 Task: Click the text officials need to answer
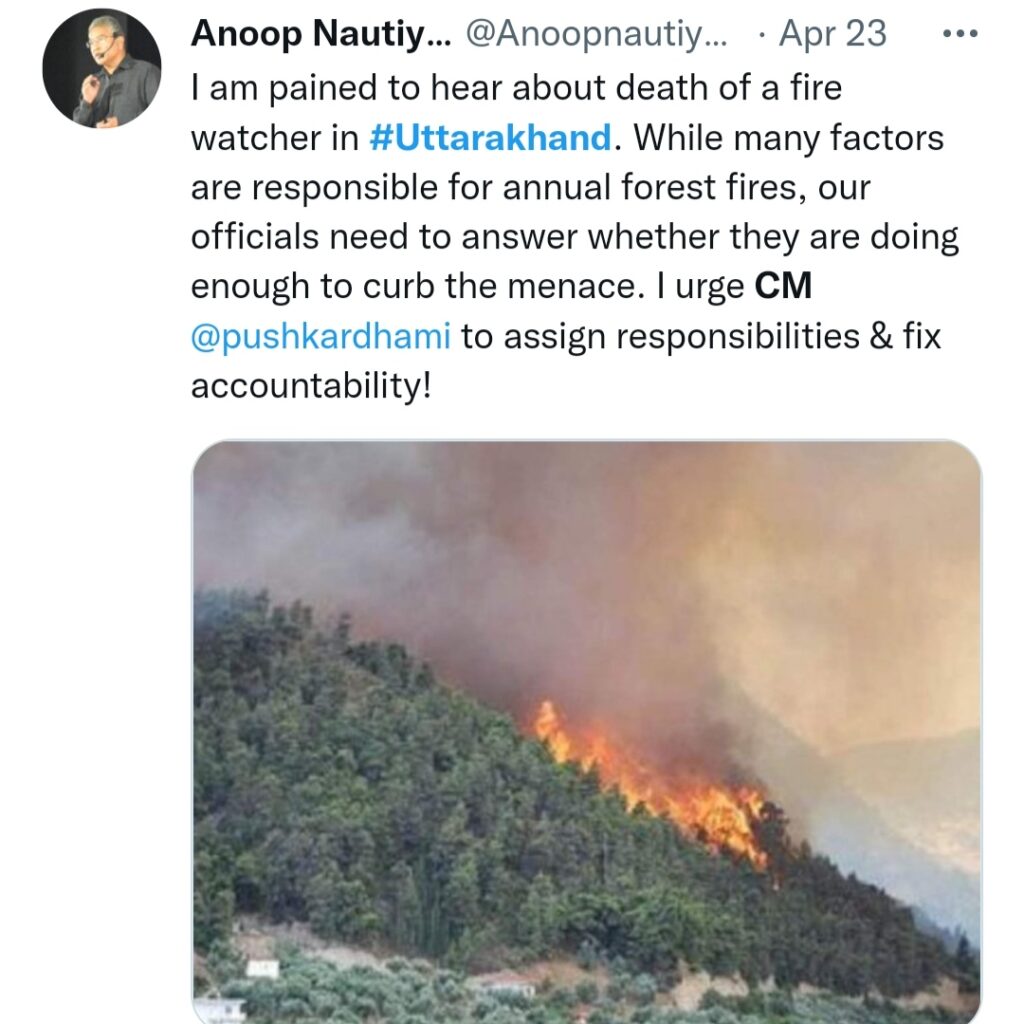(384, 237)
